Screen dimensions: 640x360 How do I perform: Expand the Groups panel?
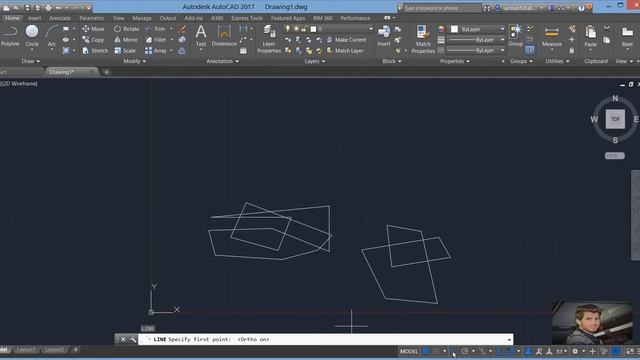click(521, 61)
